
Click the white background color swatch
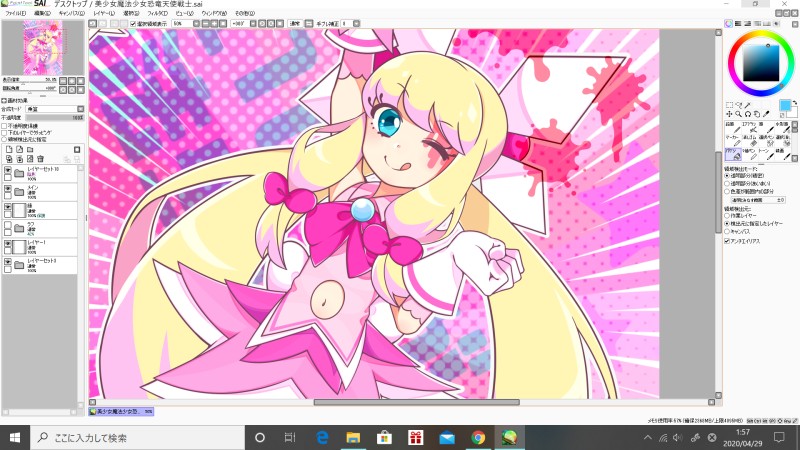793,113
